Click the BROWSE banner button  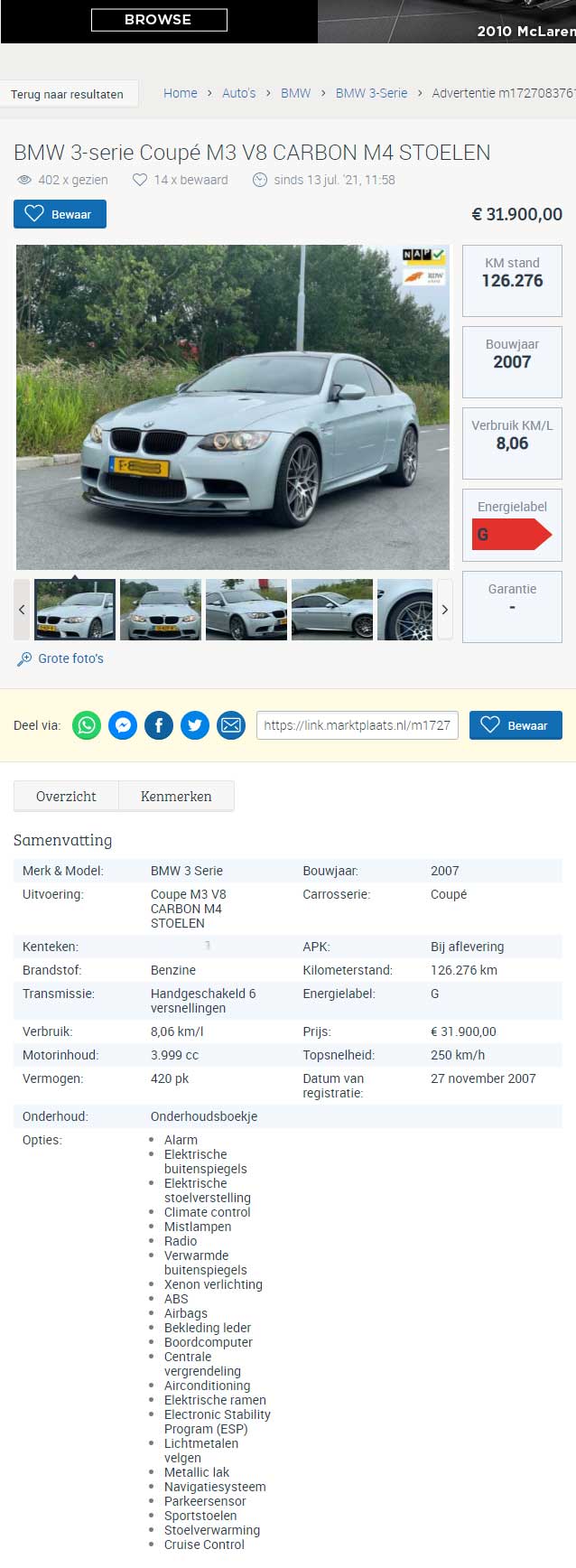[x=159, y=20]
